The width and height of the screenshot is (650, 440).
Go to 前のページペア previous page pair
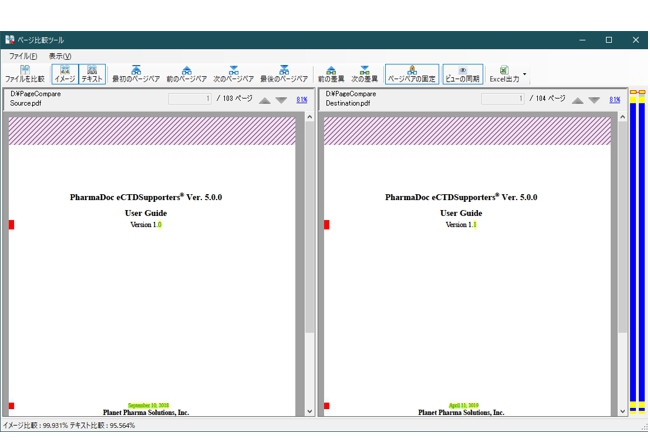pos(187,74)
